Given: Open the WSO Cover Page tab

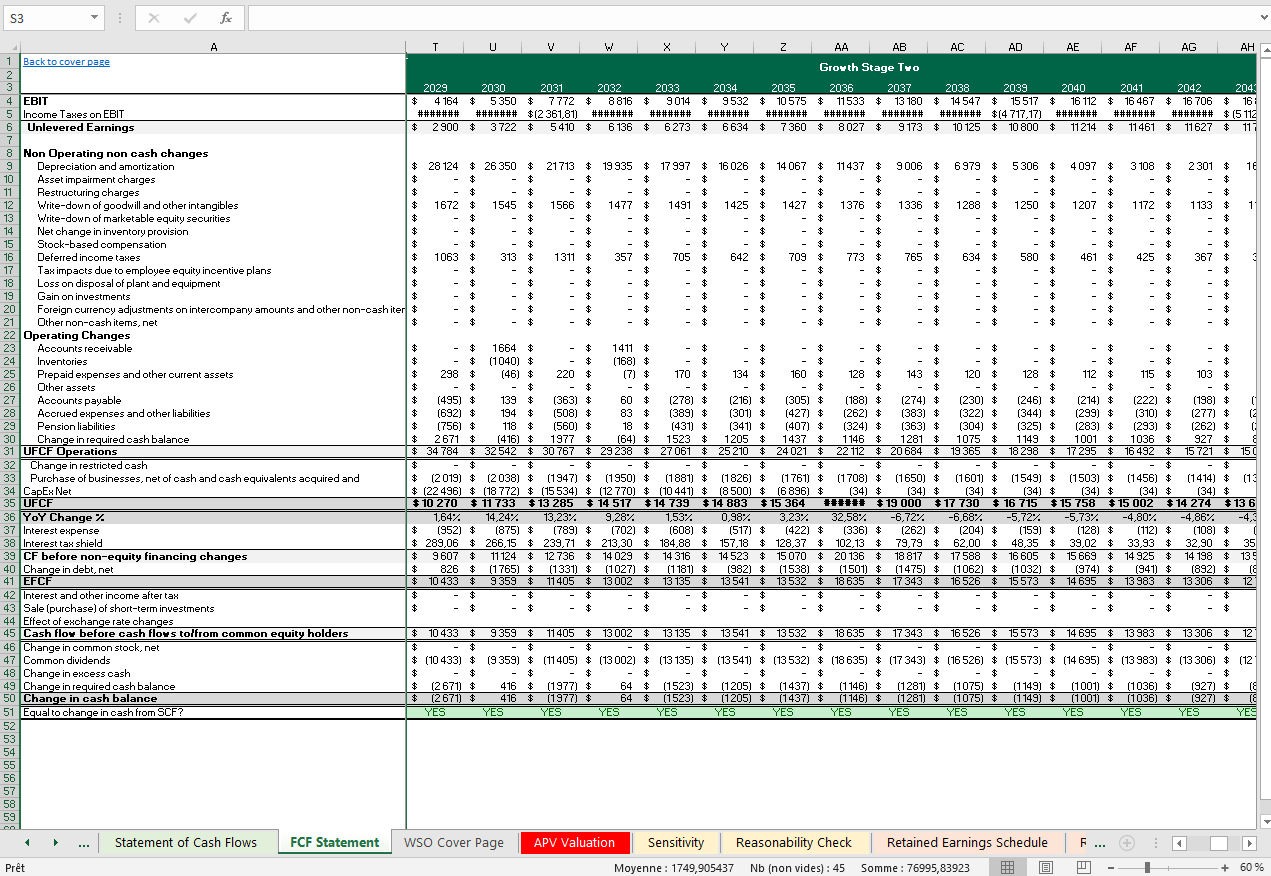Looking at the screenshot, I should (454, 843).
